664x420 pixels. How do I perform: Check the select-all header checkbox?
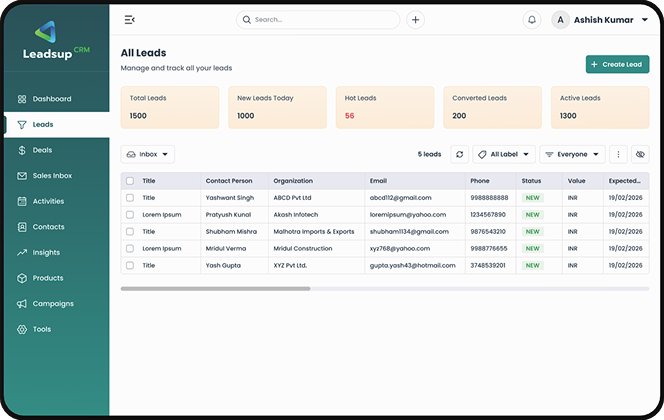tap(129, 181)
